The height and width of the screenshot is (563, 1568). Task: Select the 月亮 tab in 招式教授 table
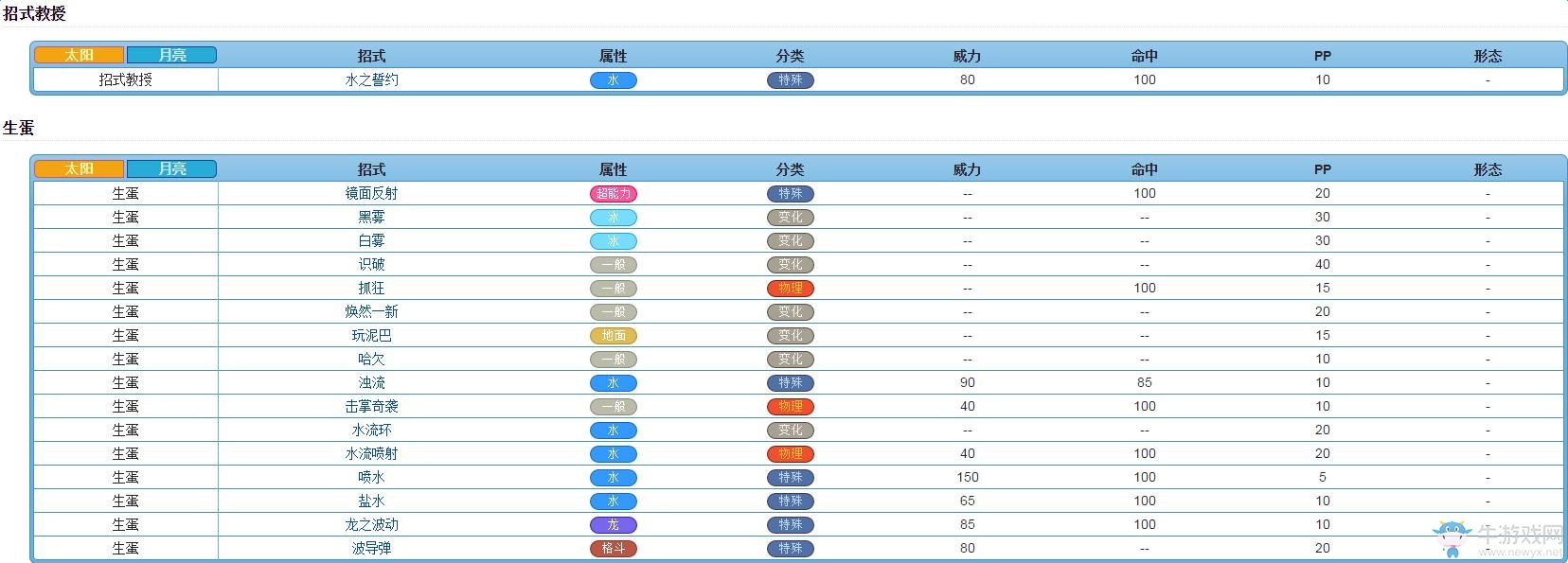coord(172,55)
